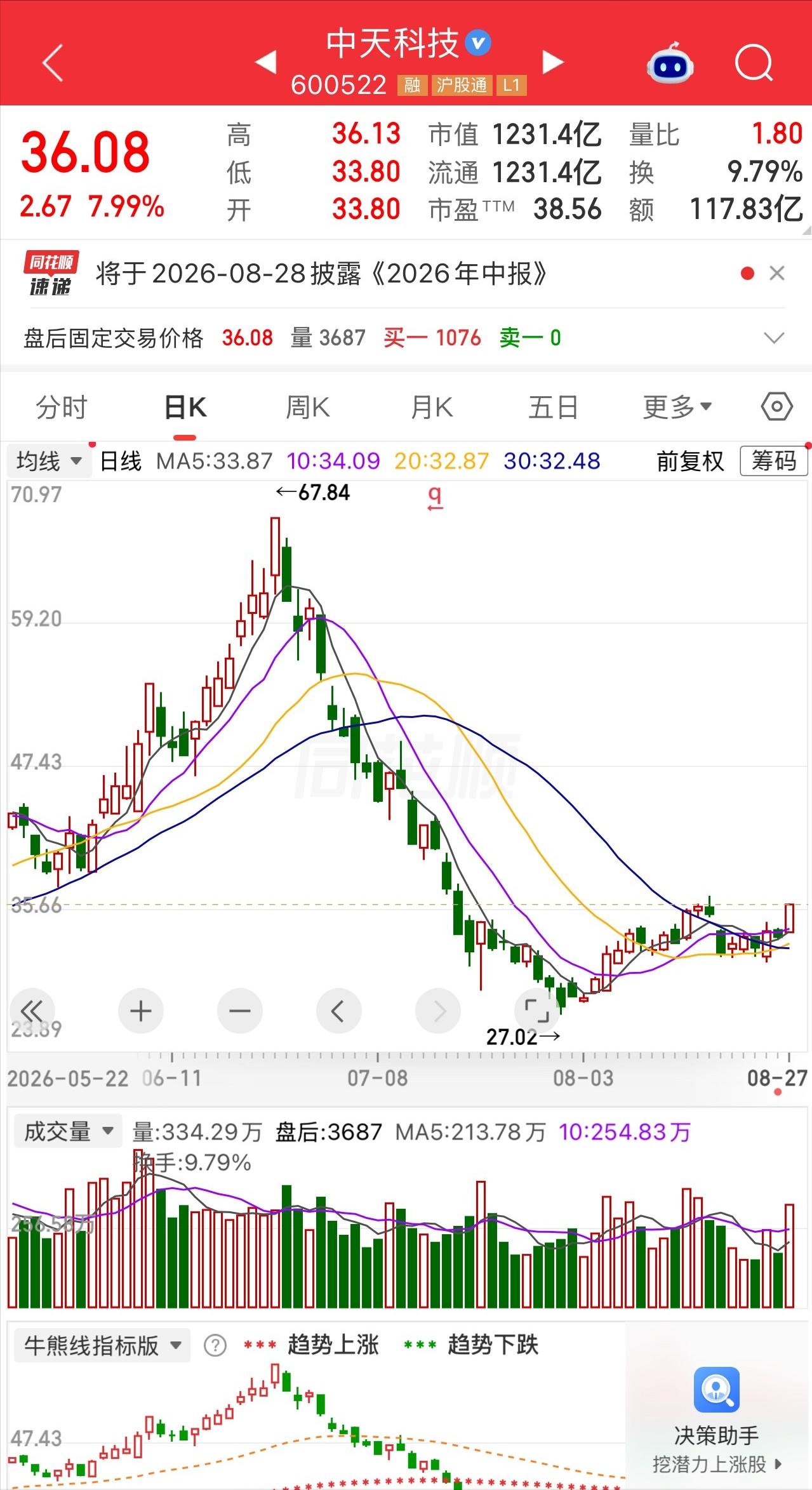The width and height of the screenshot is (812, 1490).
Task: Move chart cursor left one candle
Action: (338, 1011)
